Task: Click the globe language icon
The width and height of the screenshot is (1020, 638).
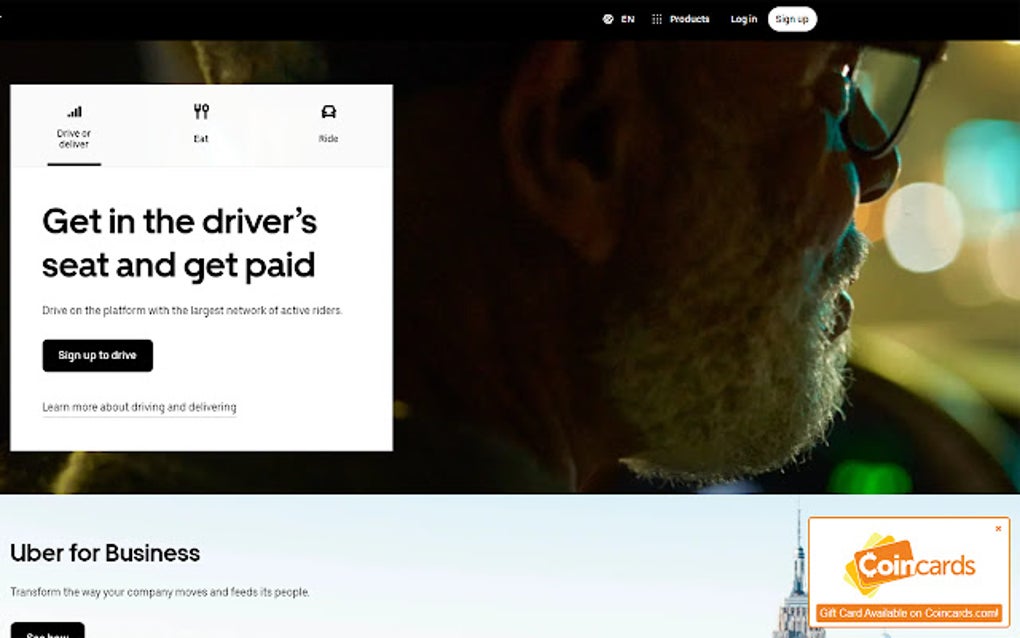Action: coord(608,20)
